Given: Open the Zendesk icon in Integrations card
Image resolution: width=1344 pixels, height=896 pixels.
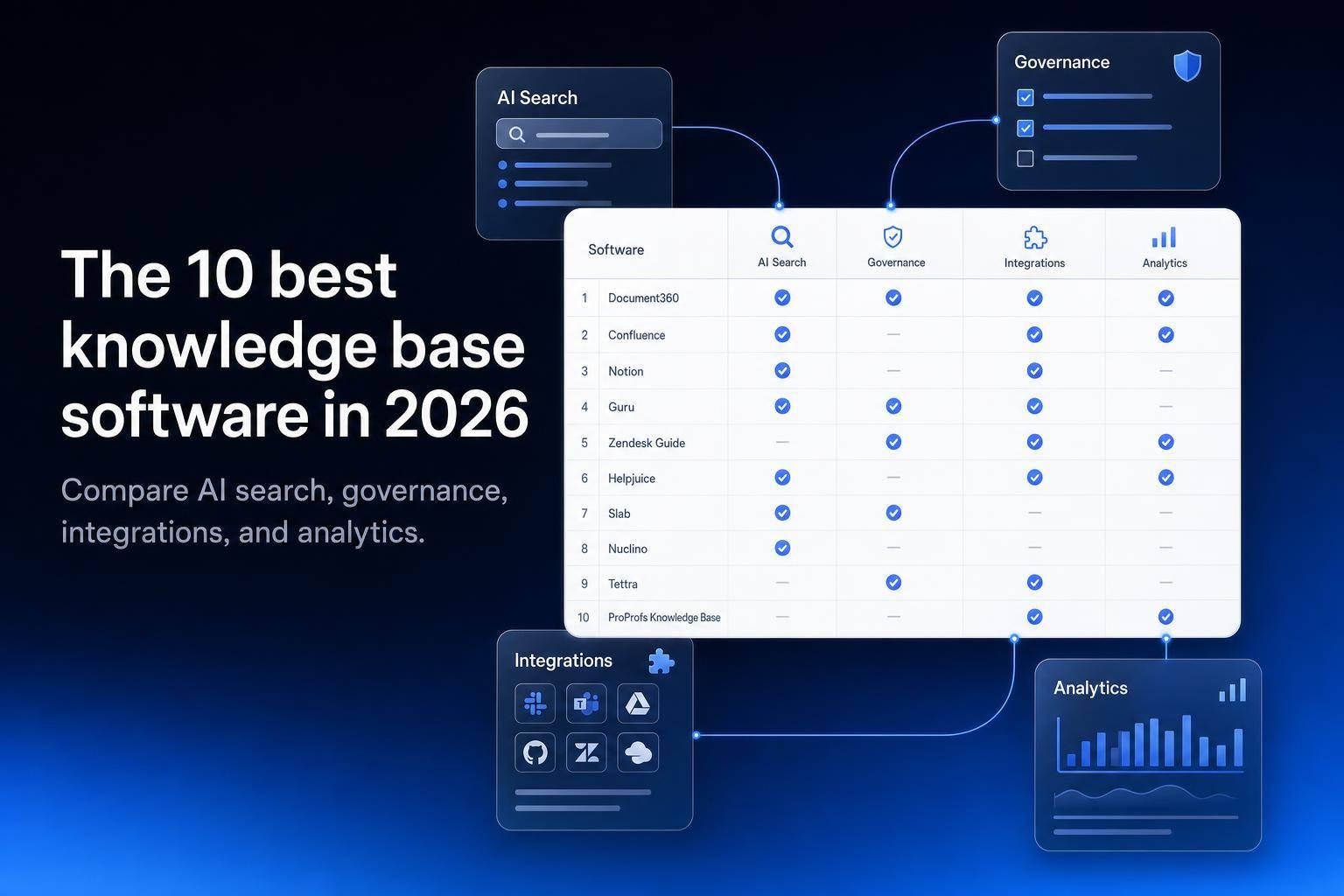Looking at the screenshot, I should coord(586,752).
